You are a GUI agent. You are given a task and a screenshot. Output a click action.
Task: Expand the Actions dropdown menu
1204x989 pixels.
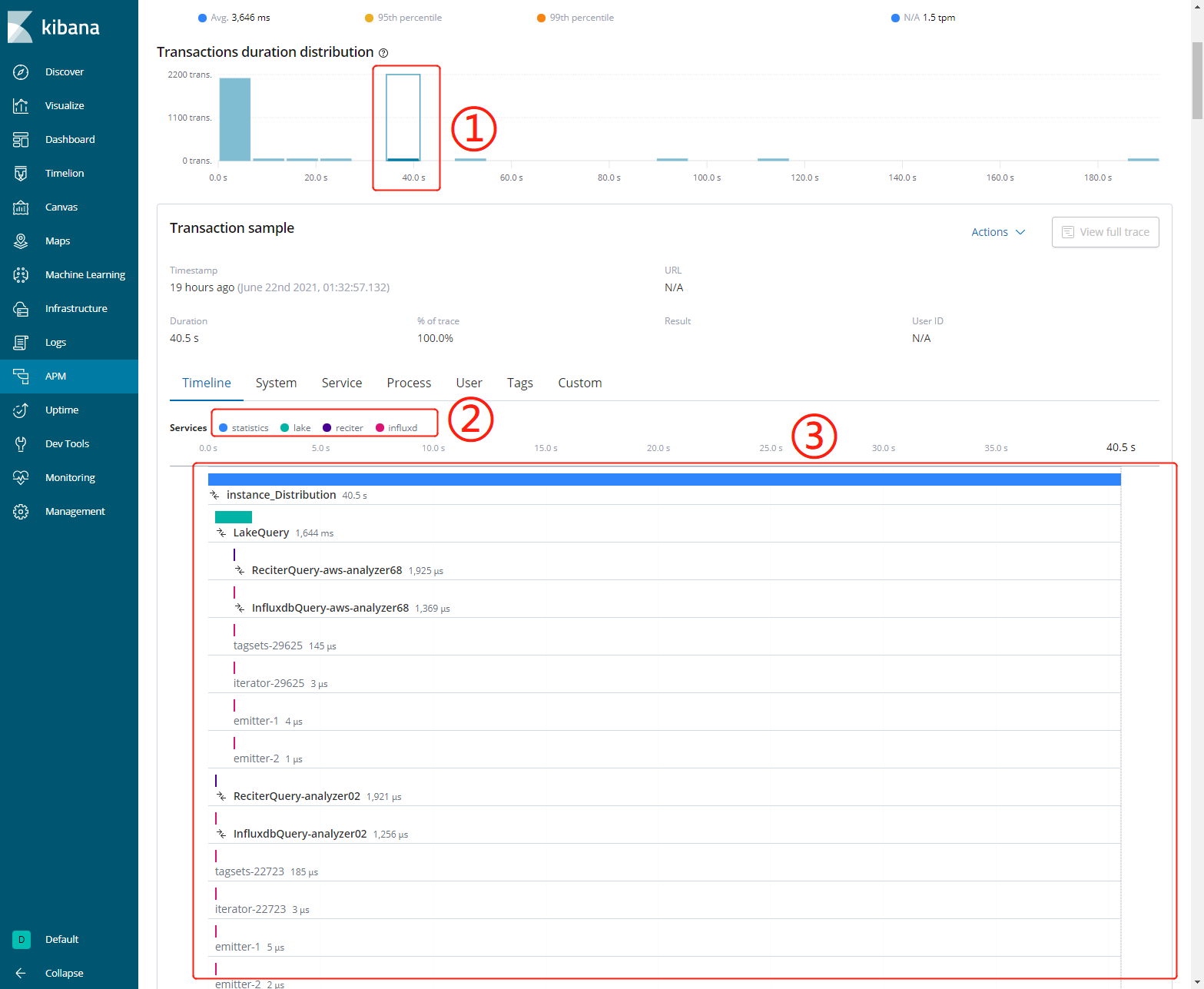(997, 232)
